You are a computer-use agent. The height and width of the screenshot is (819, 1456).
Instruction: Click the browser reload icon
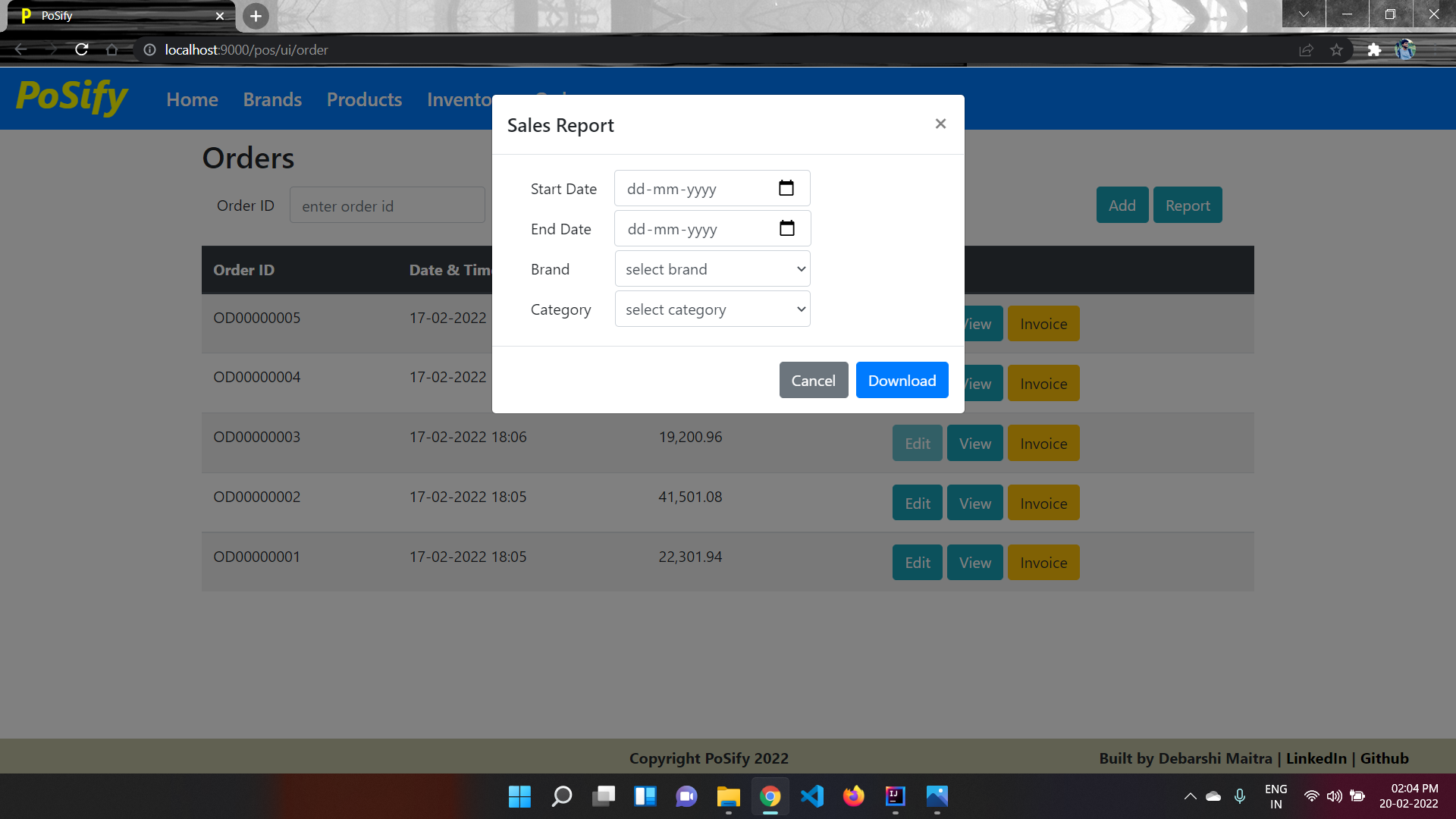pos(82,50)
